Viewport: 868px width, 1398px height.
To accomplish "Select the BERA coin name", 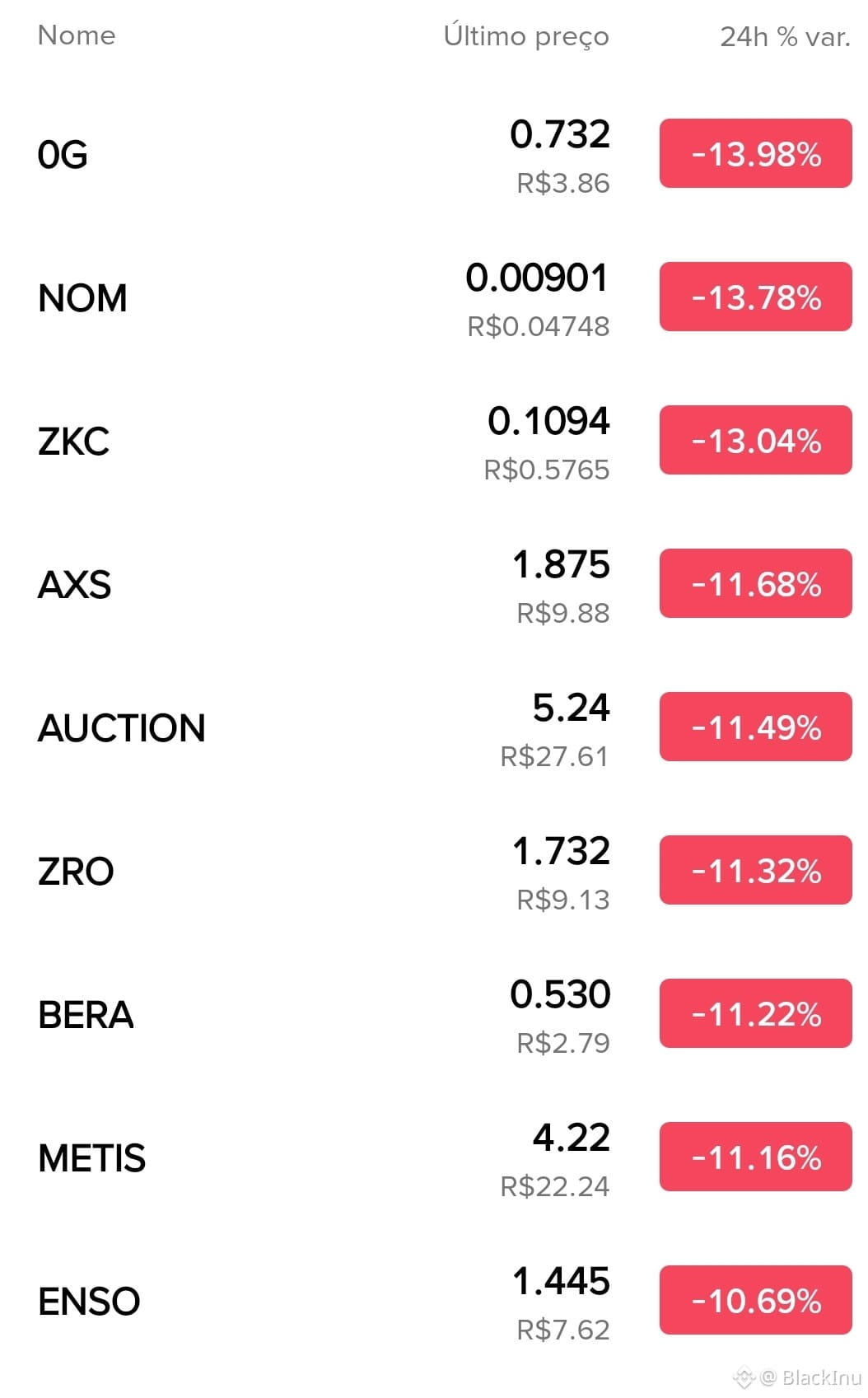I will pos(86,1015).
